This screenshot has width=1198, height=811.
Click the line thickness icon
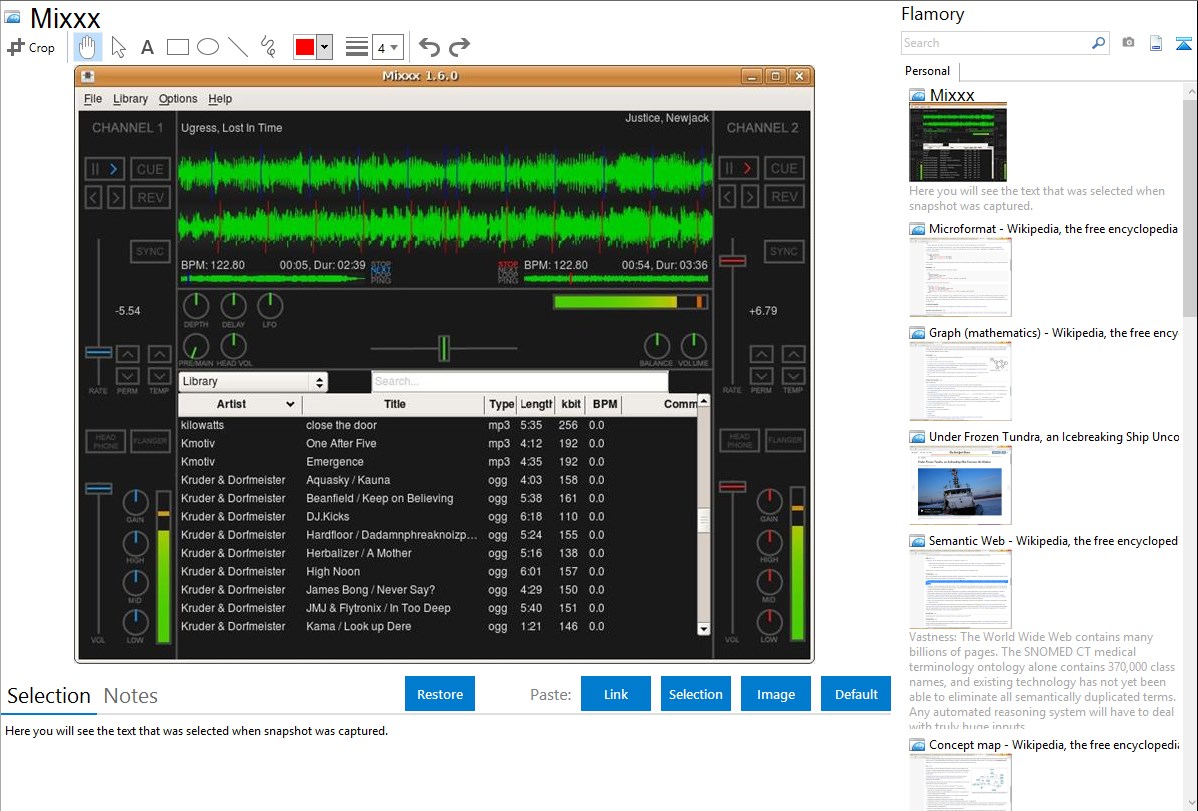357,47
